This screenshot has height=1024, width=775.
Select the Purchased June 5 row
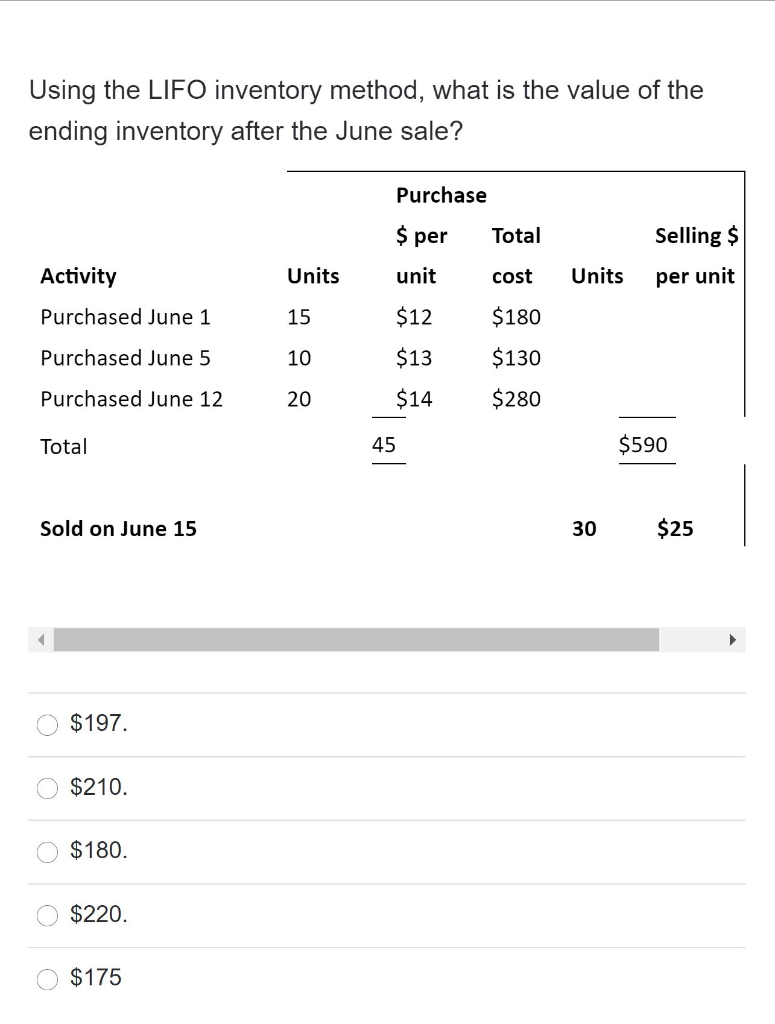[125, 358]
